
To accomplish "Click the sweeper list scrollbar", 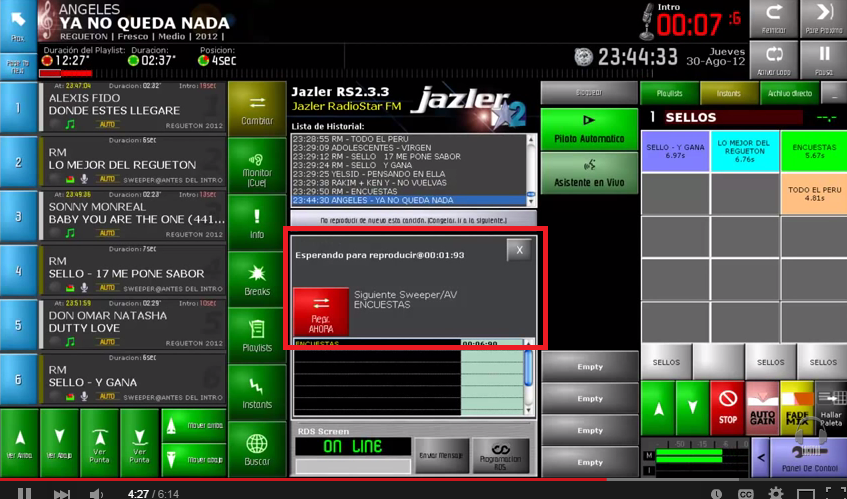I will pos(529,376).
